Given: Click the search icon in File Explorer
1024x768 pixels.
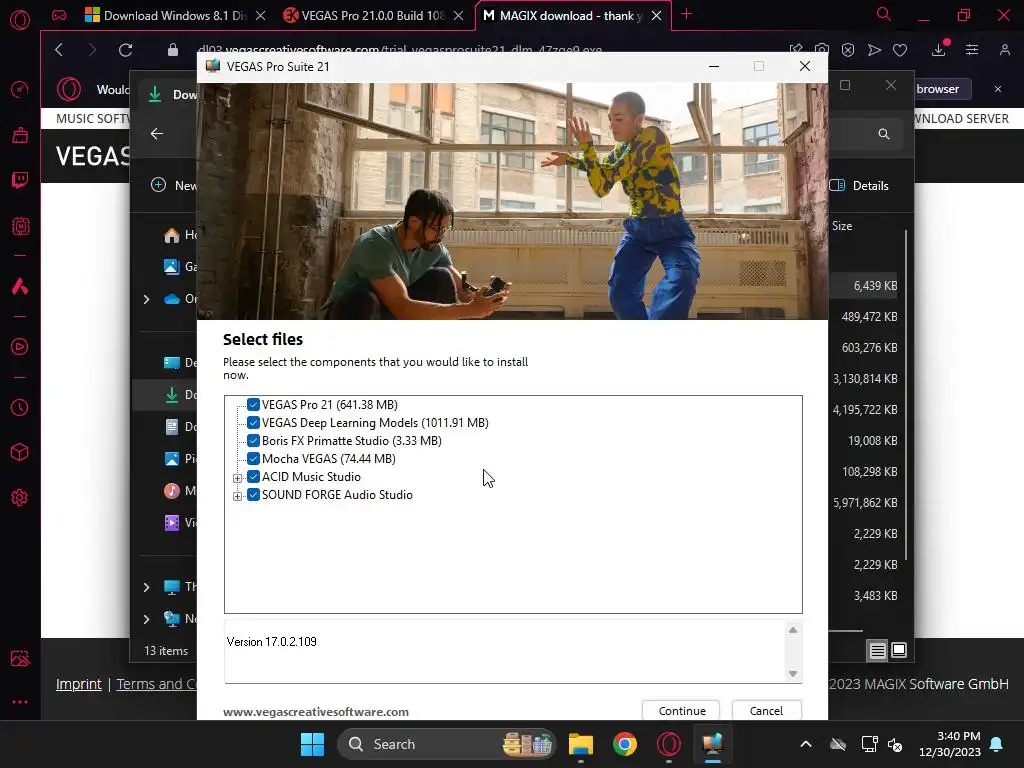Looking at the screenshot, I should [x=884, y=134].
